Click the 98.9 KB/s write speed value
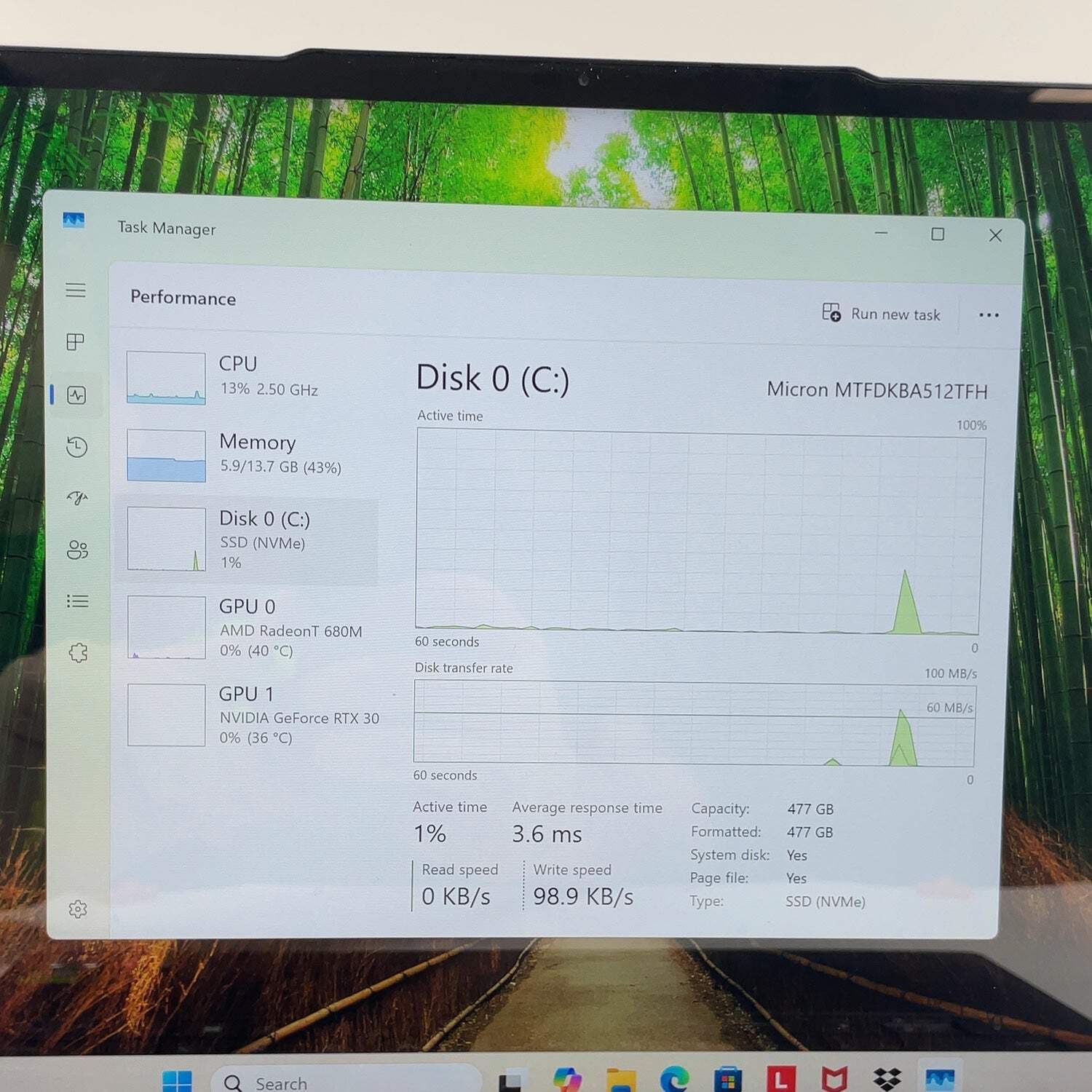 coord(583,896)
